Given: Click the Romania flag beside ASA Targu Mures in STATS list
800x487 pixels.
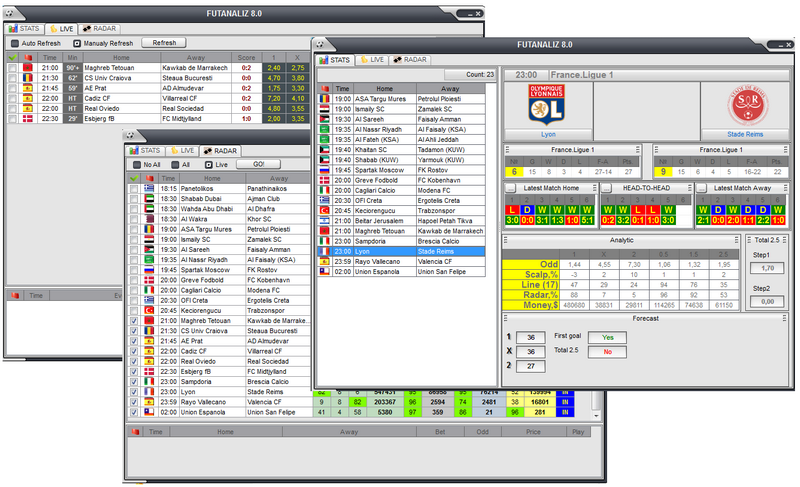Looking at the screenshot, I should (x=324, y=99).
